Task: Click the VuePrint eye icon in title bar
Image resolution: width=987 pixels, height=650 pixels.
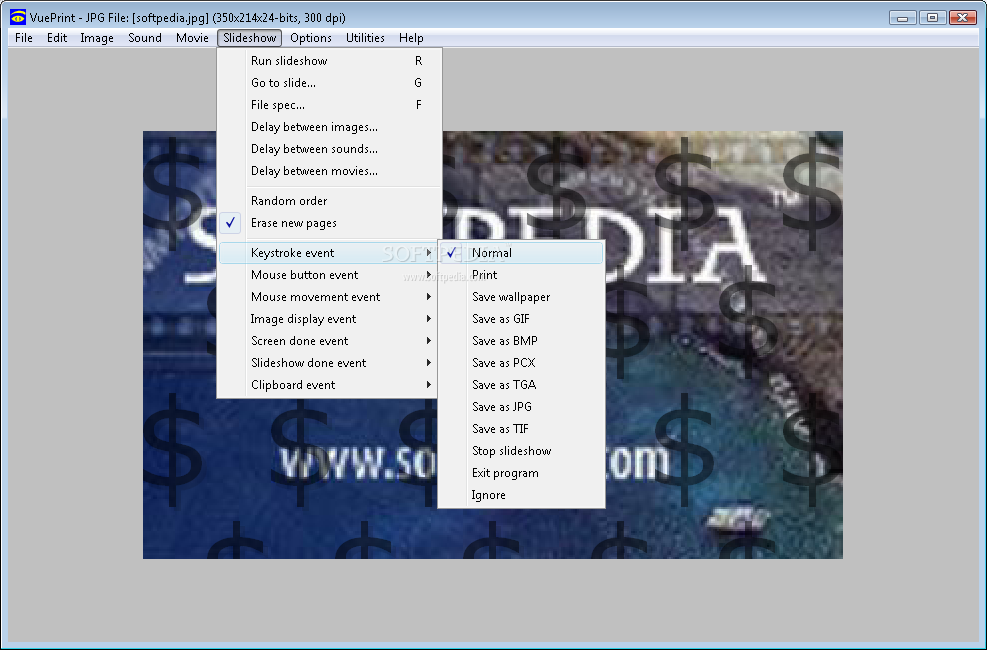Action: tap(18, 18)
